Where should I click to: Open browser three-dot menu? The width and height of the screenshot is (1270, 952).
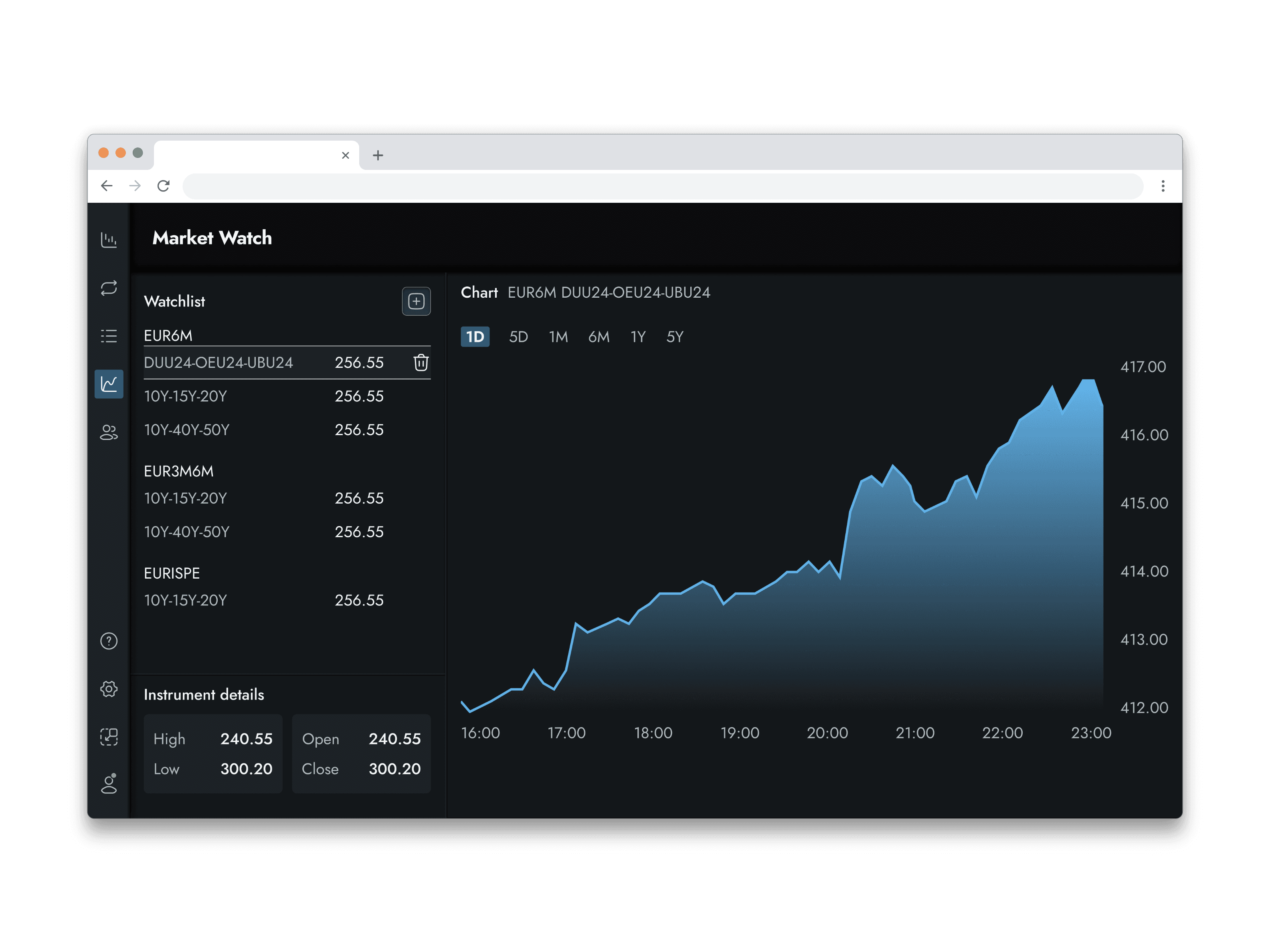pyautogui.click(x=1163, y=186)
